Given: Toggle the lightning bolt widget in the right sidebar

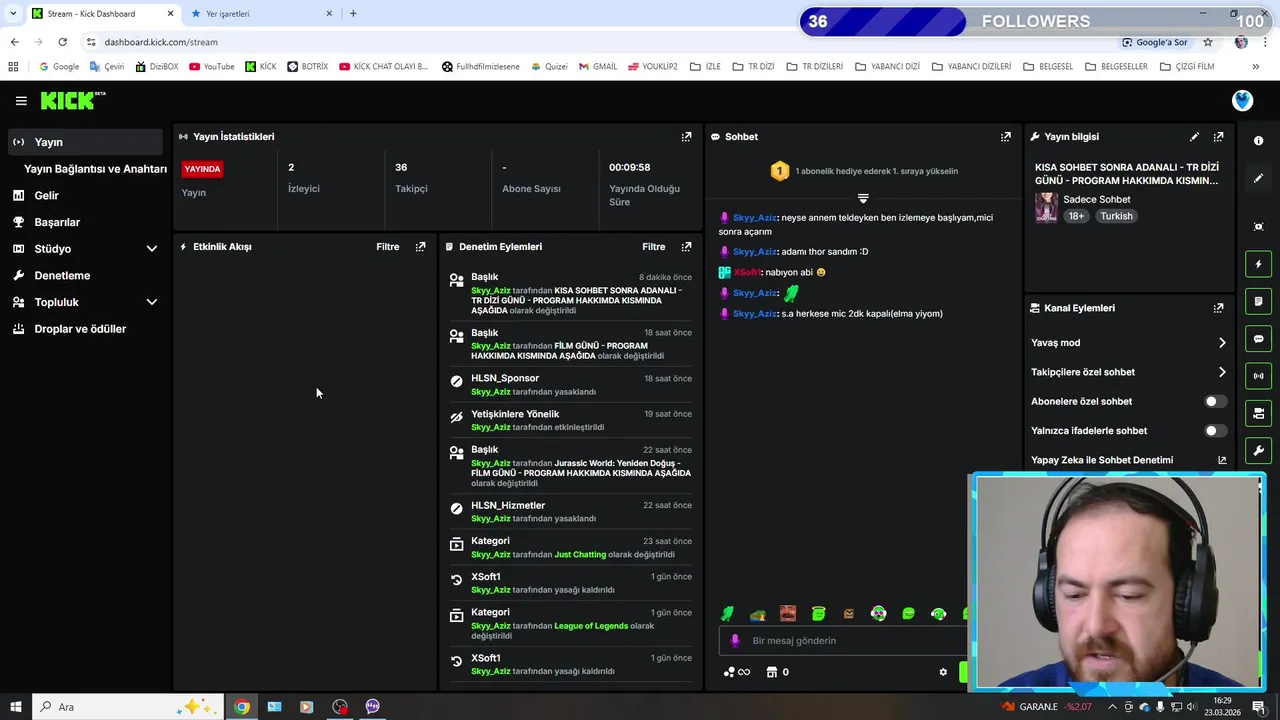Looking at the screenshot, I should 1258,264.
